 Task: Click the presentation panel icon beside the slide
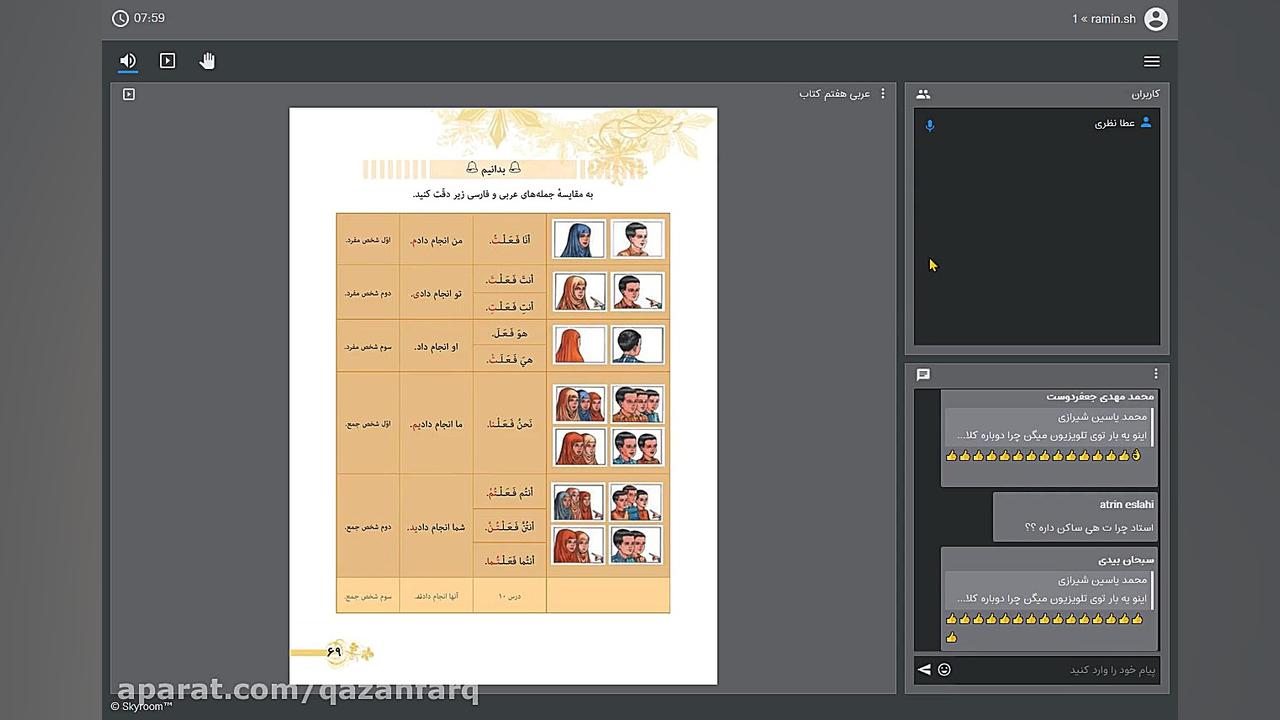[x=129, y=94]
